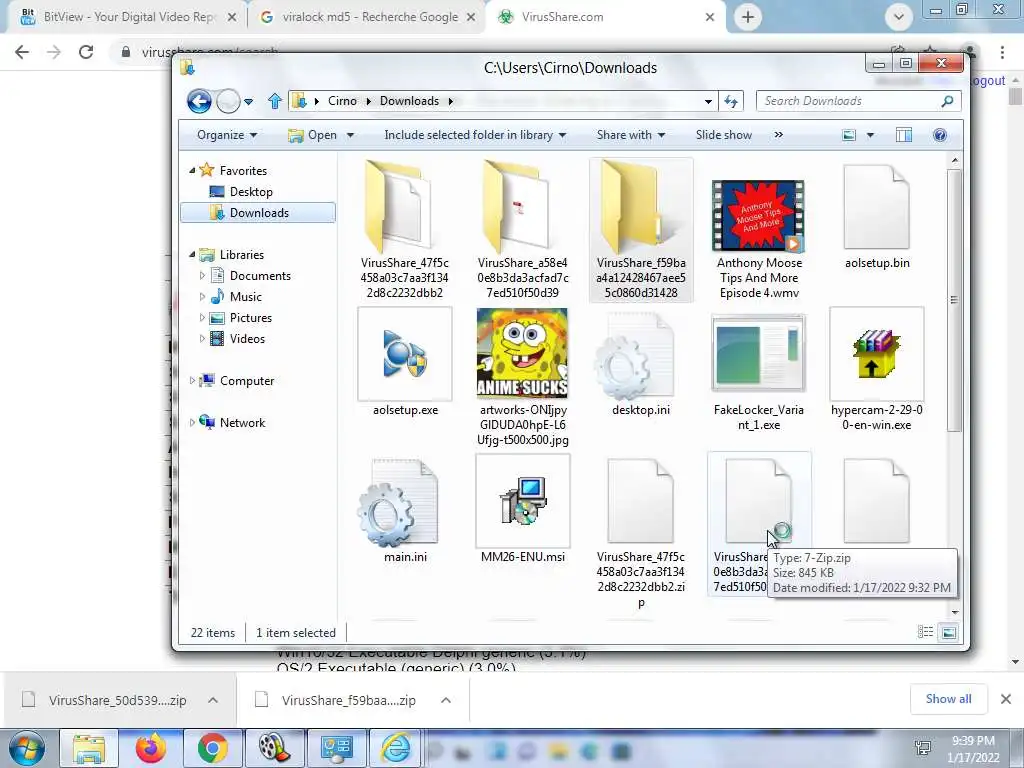
Task: Open the Share with menu
Action: point(630,135)
